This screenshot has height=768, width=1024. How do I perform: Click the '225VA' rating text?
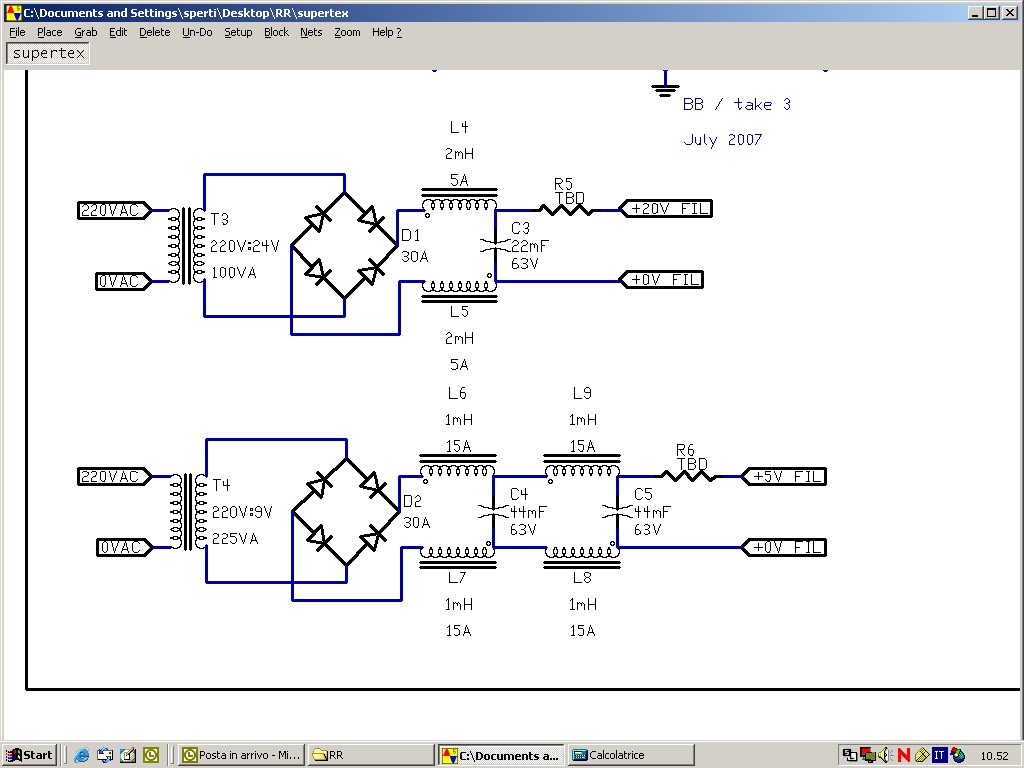235,539
